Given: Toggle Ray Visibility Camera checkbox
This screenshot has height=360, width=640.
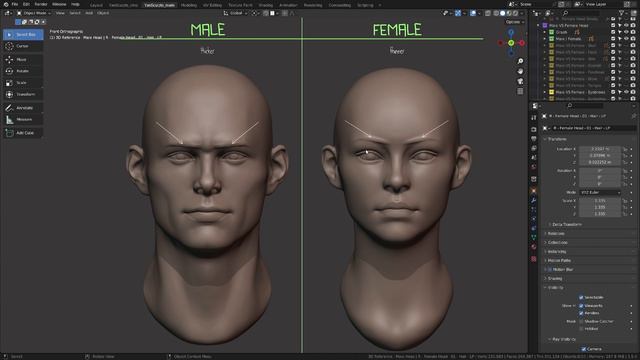Looking at the screenshot, I should click(584, 349).
